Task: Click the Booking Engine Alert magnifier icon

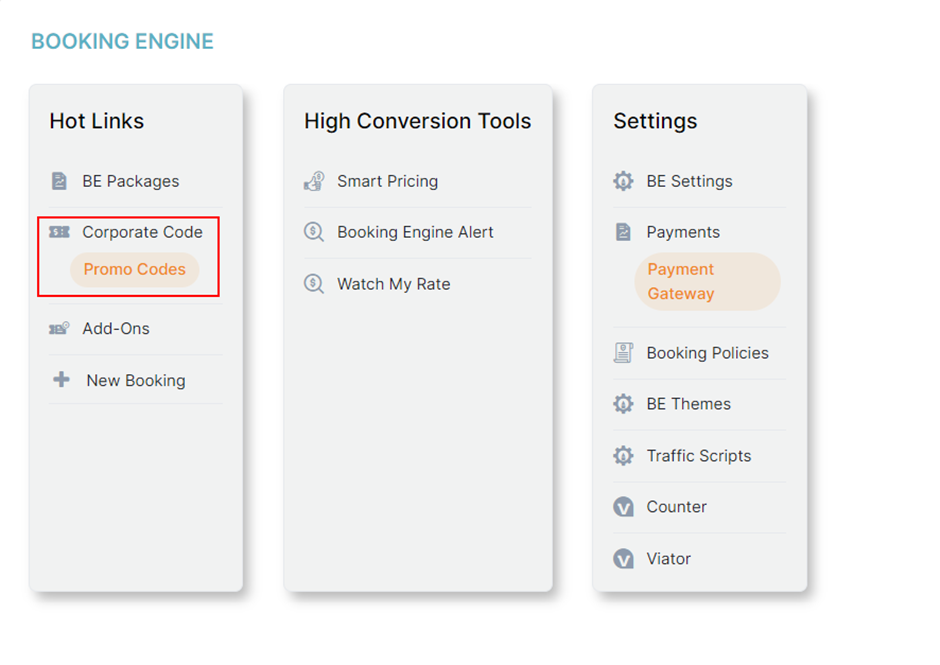Action: [314, 232]
